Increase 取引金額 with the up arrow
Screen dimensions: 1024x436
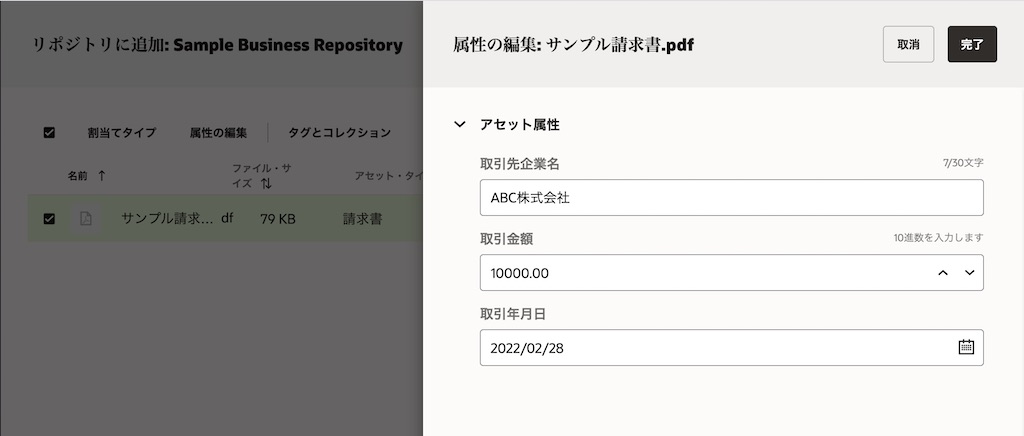(942, 273)
